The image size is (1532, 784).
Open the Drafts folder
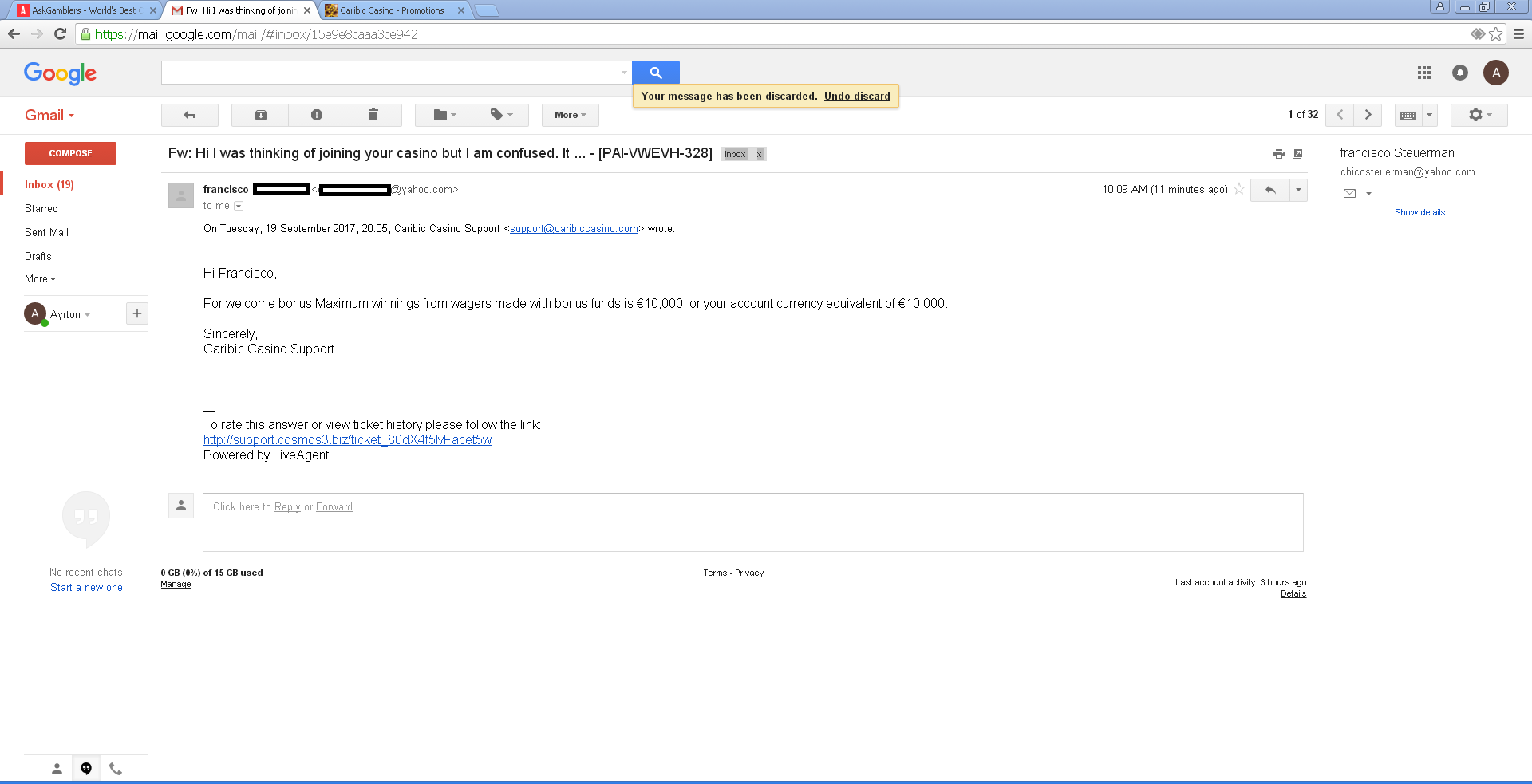pyautogui.click(x=38, y=256)
